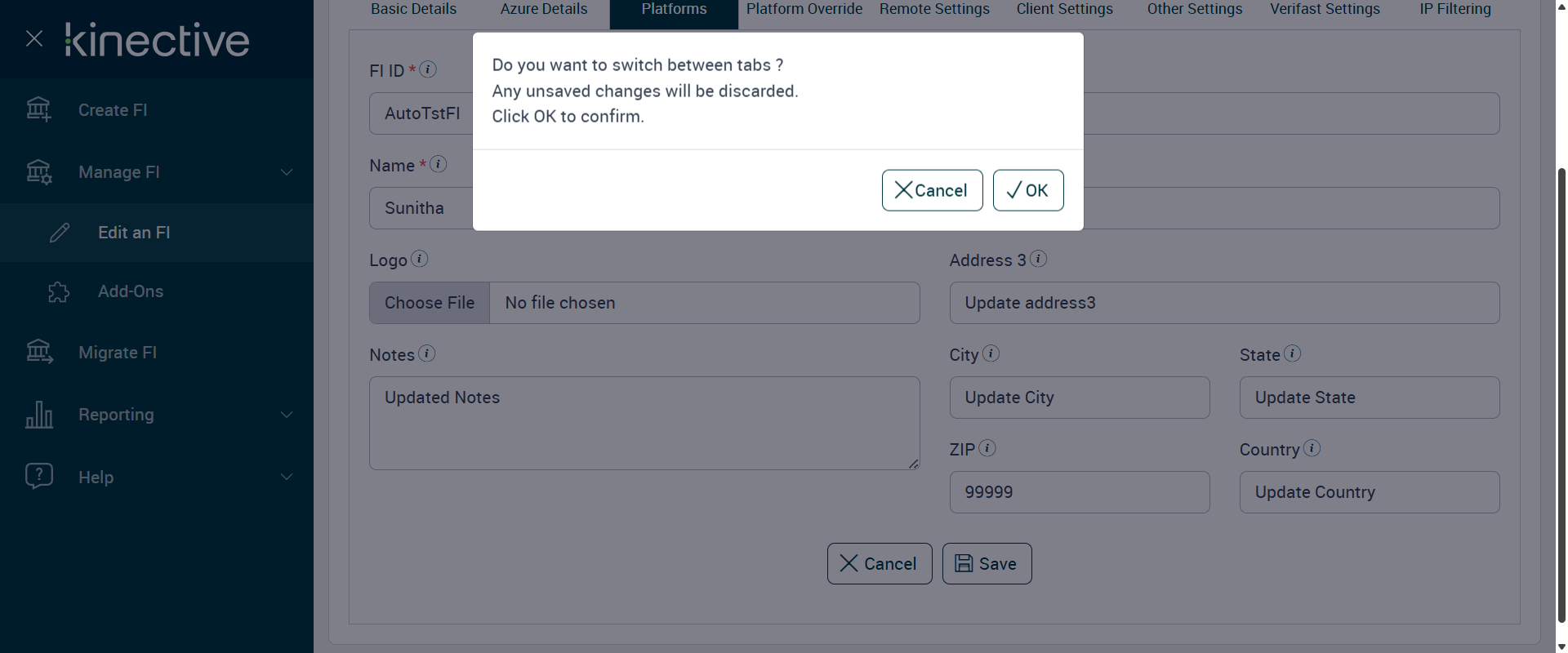This screenshot has width=1568, height=653.
Task: Expand the Reporting submenu chevron
Action: tap(287, 415)
